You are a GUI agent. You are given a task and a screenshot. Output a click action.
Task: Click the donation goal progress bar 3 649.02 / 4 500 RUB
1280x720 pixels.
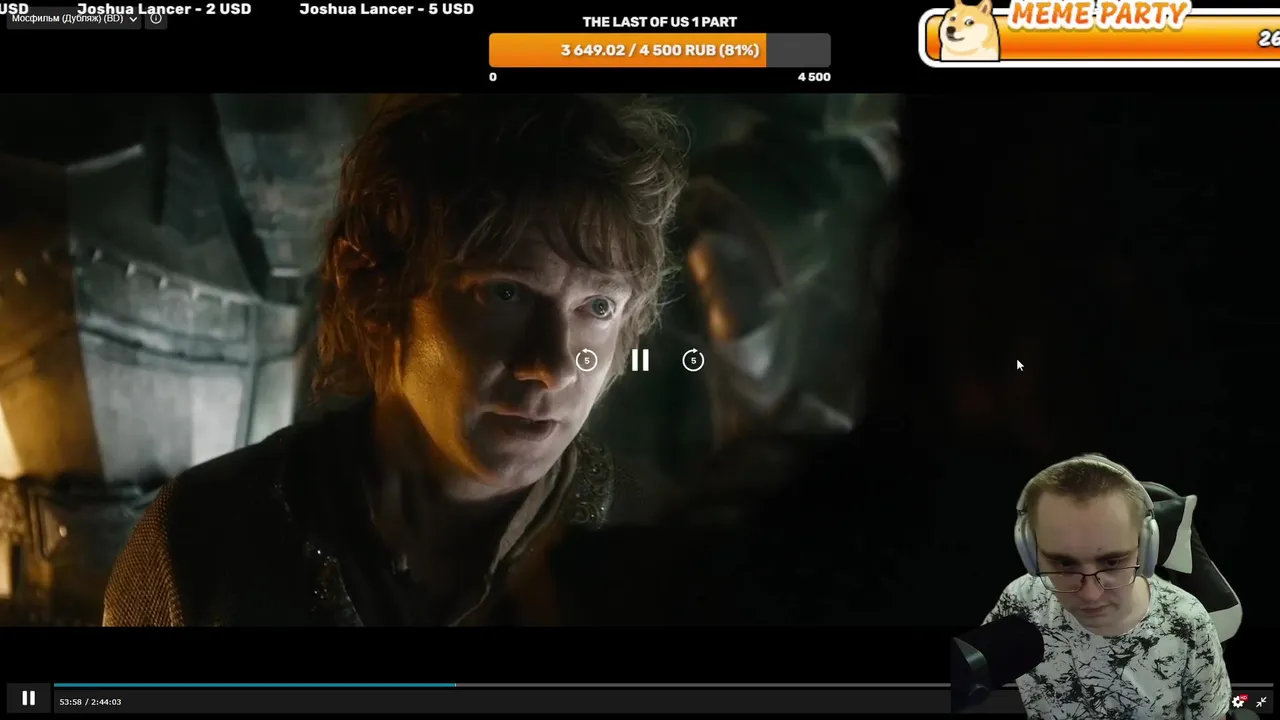click(659, 50)
